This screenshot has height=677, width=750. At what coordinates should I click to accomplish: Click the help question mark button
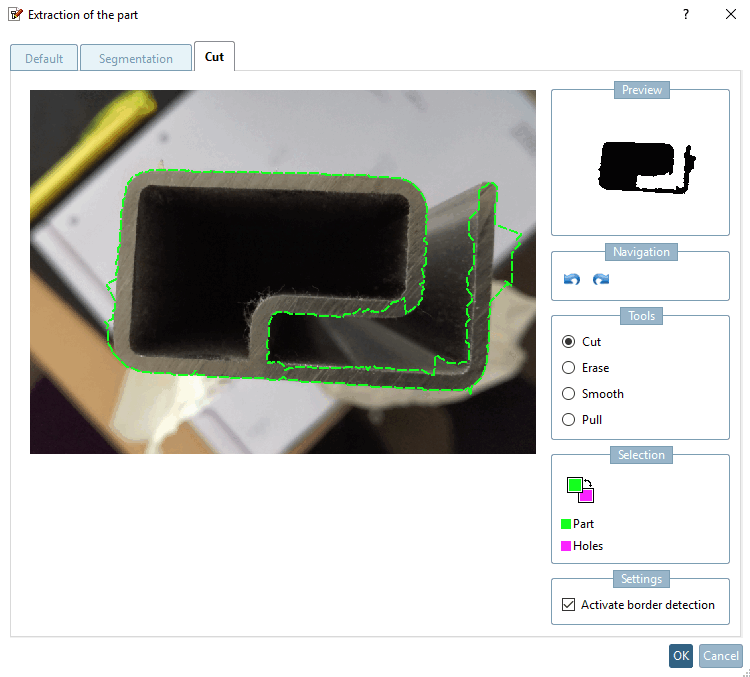(x=686, y=14)
